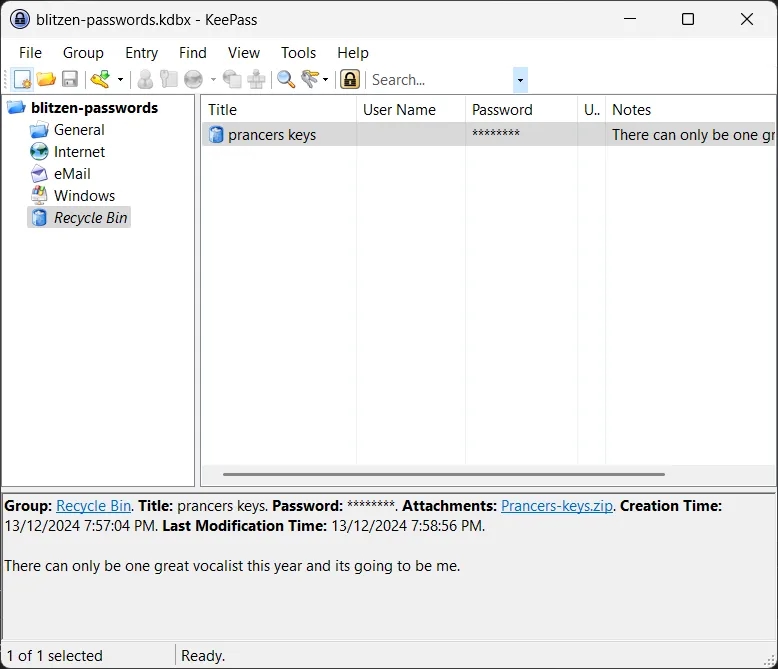
Task: Click the Open Database folder icon
Action: [46, 80]
